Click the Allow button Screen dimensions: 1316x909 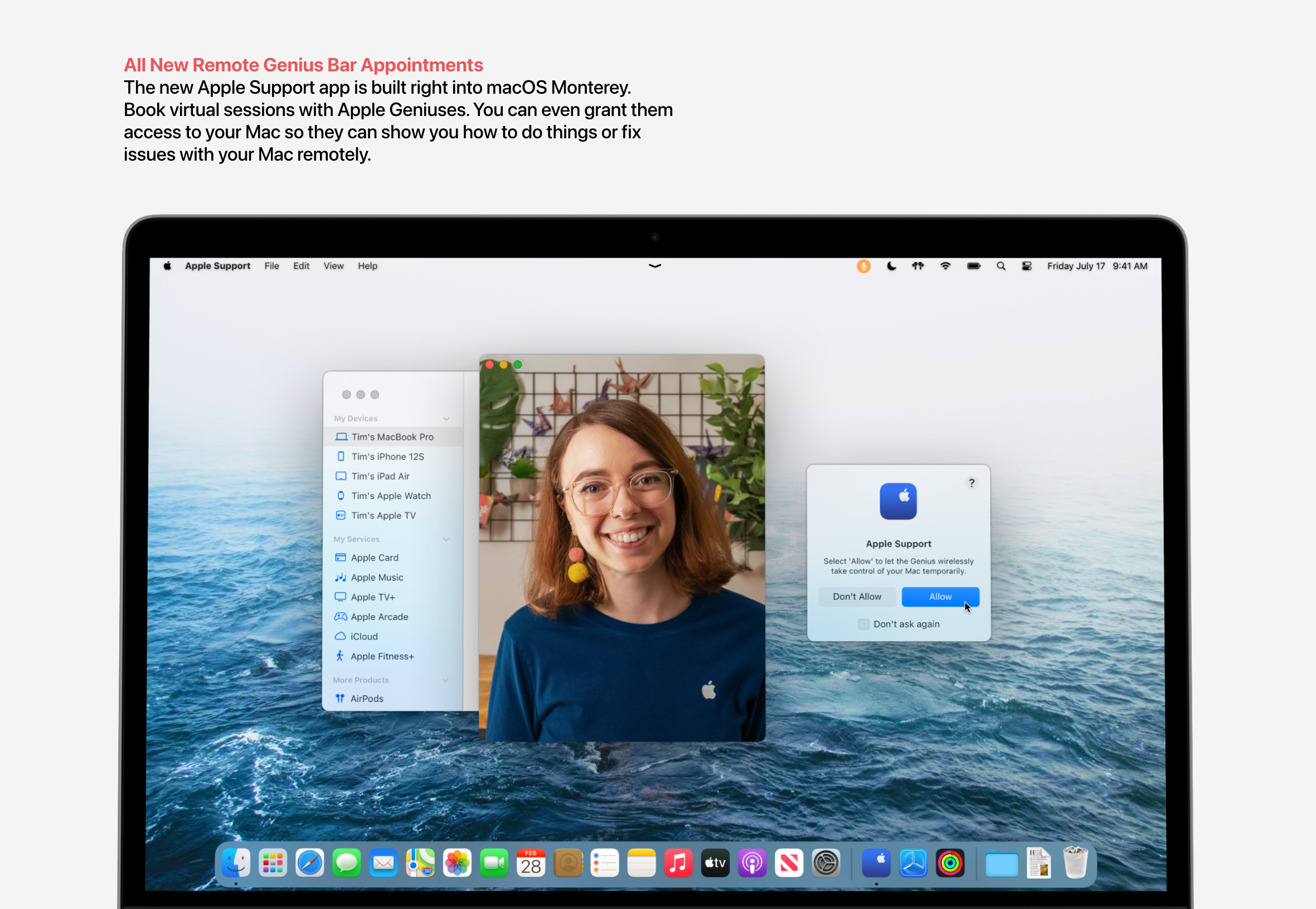point(940,596)
